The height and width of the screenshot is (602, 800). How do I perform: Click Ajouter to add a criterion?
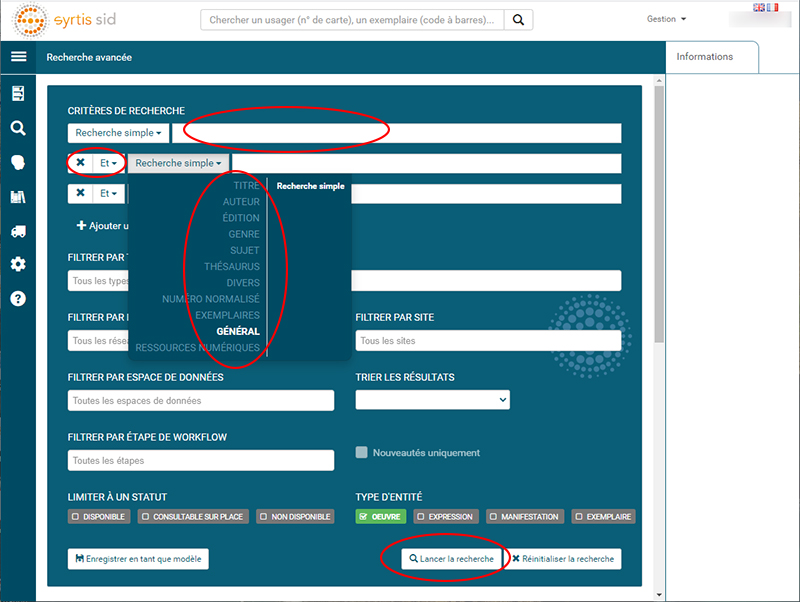pos(103,225)
